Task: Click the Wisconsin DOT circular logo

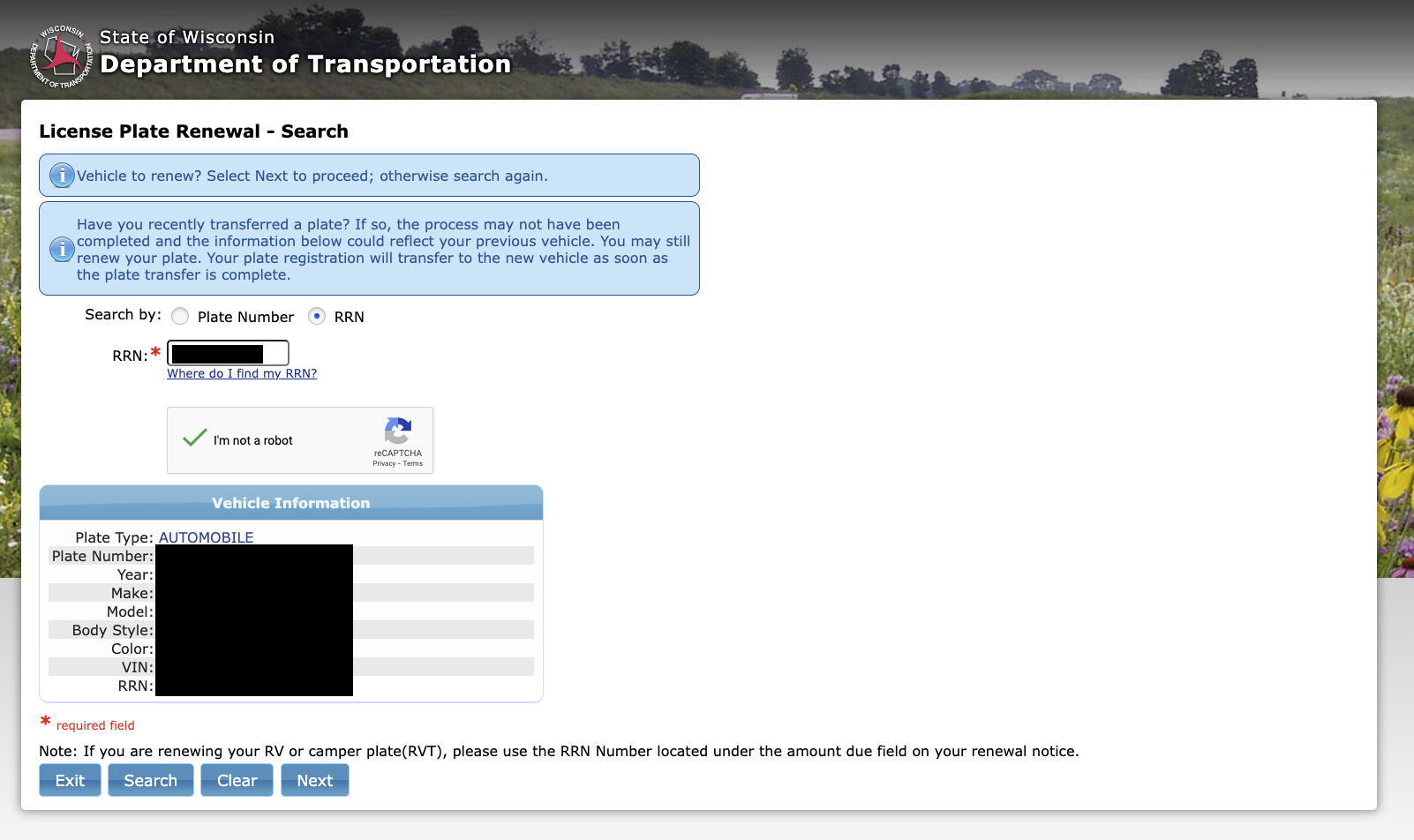Action: point(61,56)
